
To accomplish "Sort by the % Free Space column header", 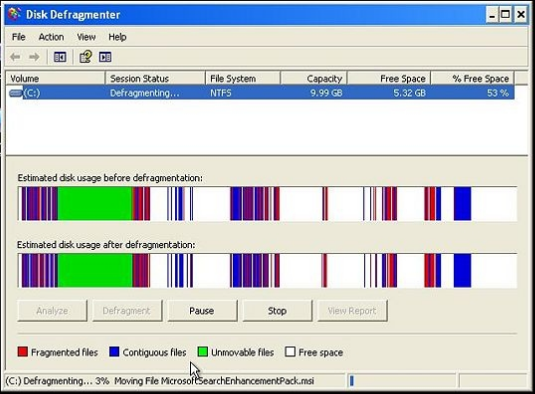I will [x=472, y=78].
